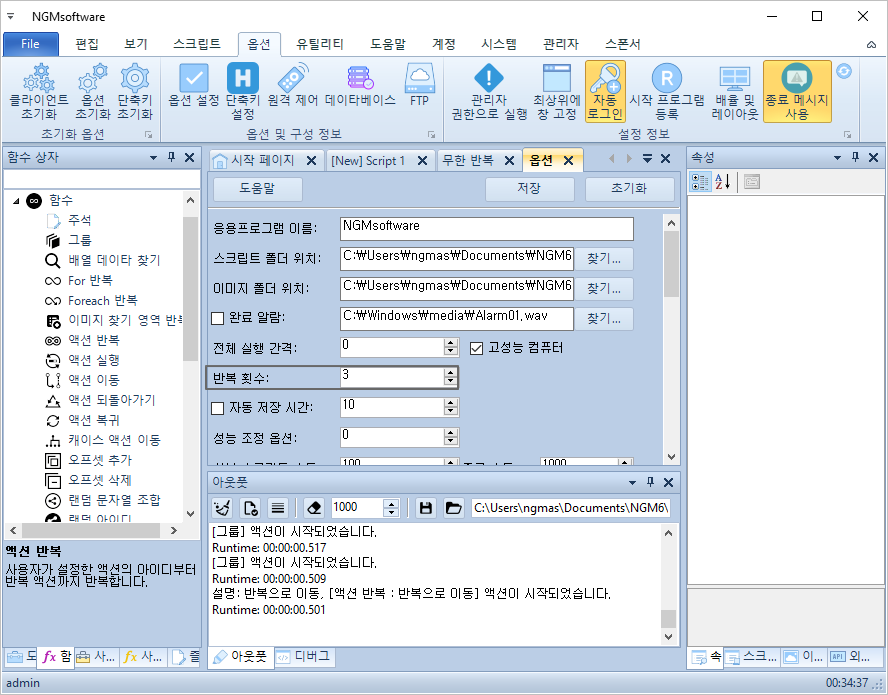The width and height of the screenshot is (888, 695).
Task: Click property pages icon in 속성 panel
Action: [752, 182]
